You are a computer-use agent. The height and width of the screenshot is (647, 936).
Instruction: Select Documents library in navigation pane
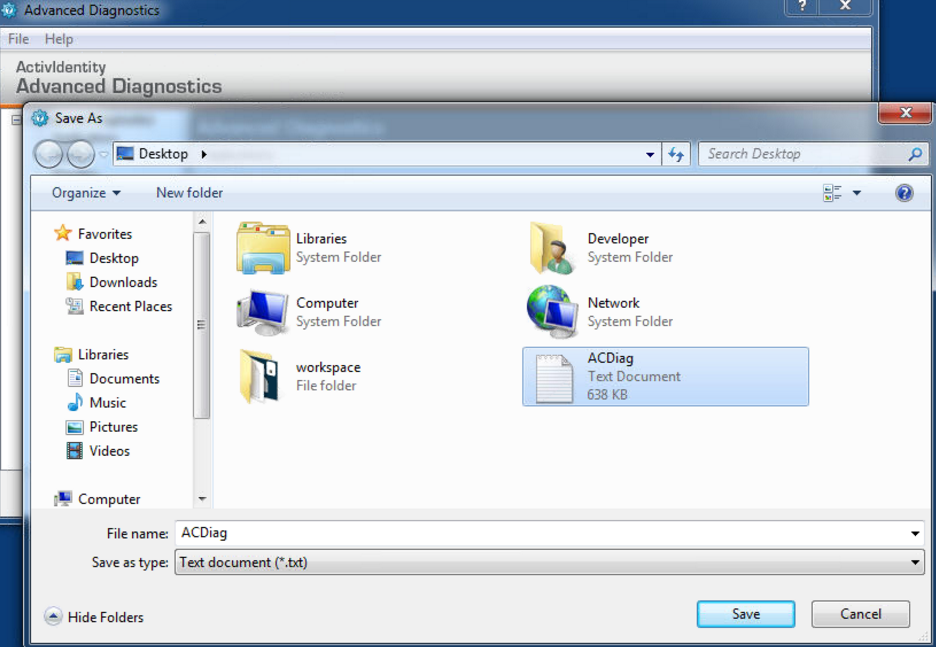[113, 378]
